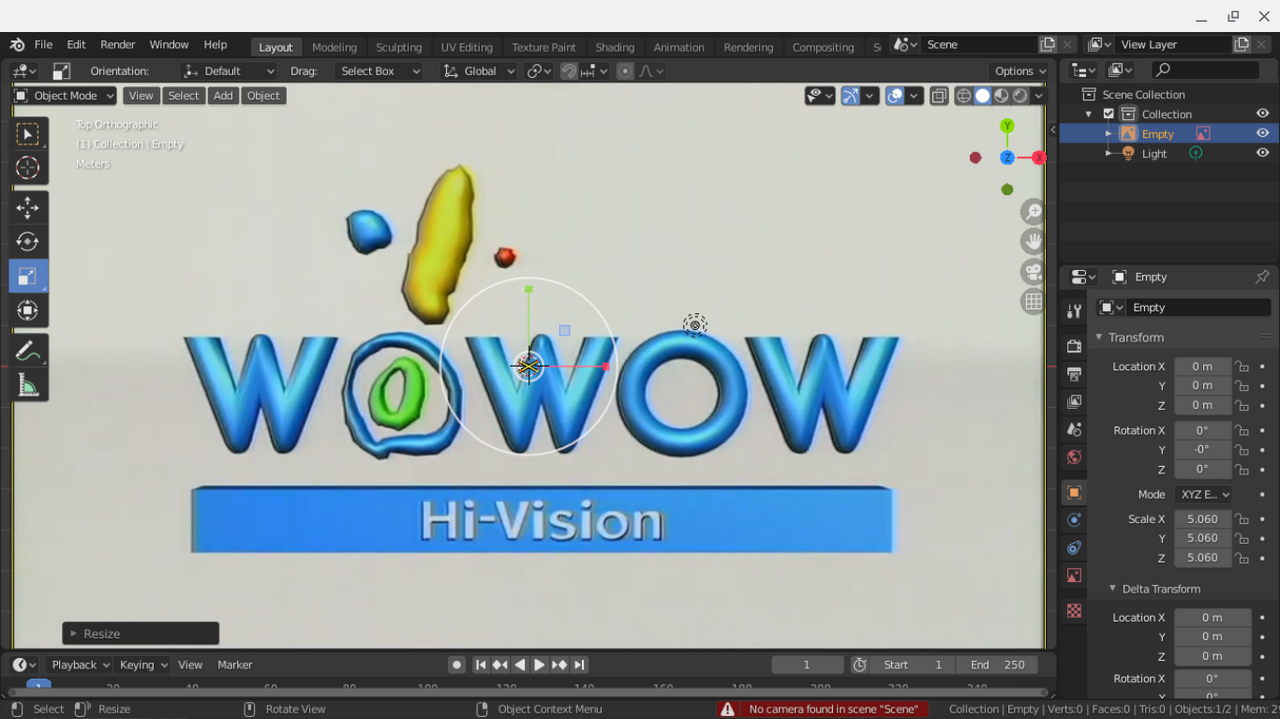Open the Drag Select Box dropdown
The width and height of the screenshot is (1280, 719).
(x=379, y=71)
